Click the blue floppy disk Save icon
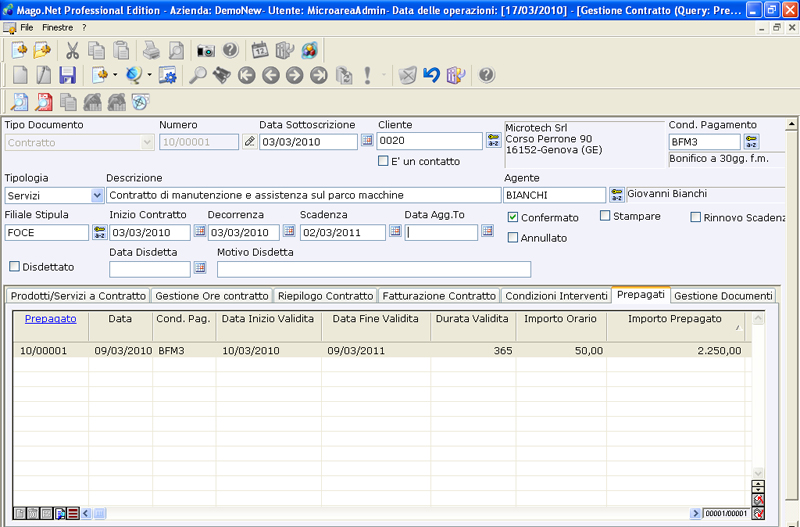 (x=67, y=75)
